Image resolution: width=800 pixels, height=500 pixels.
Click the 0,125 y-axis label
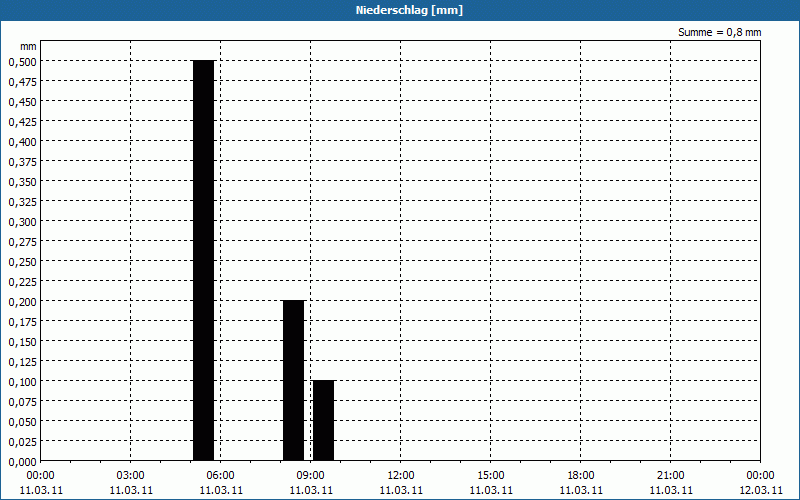point(22,362)
